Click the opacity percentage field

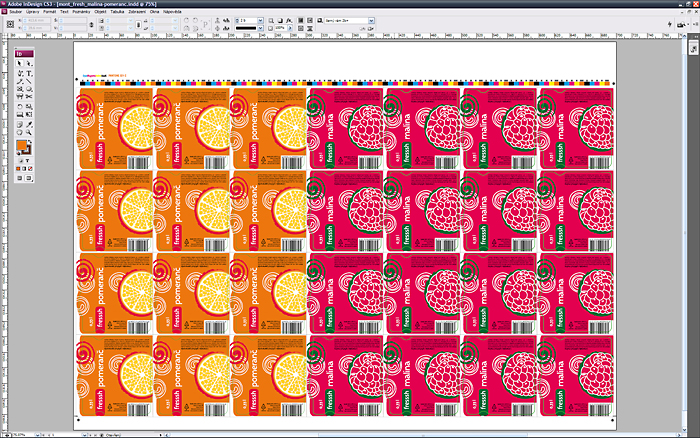pyautogui.click(x=280, y=28)
